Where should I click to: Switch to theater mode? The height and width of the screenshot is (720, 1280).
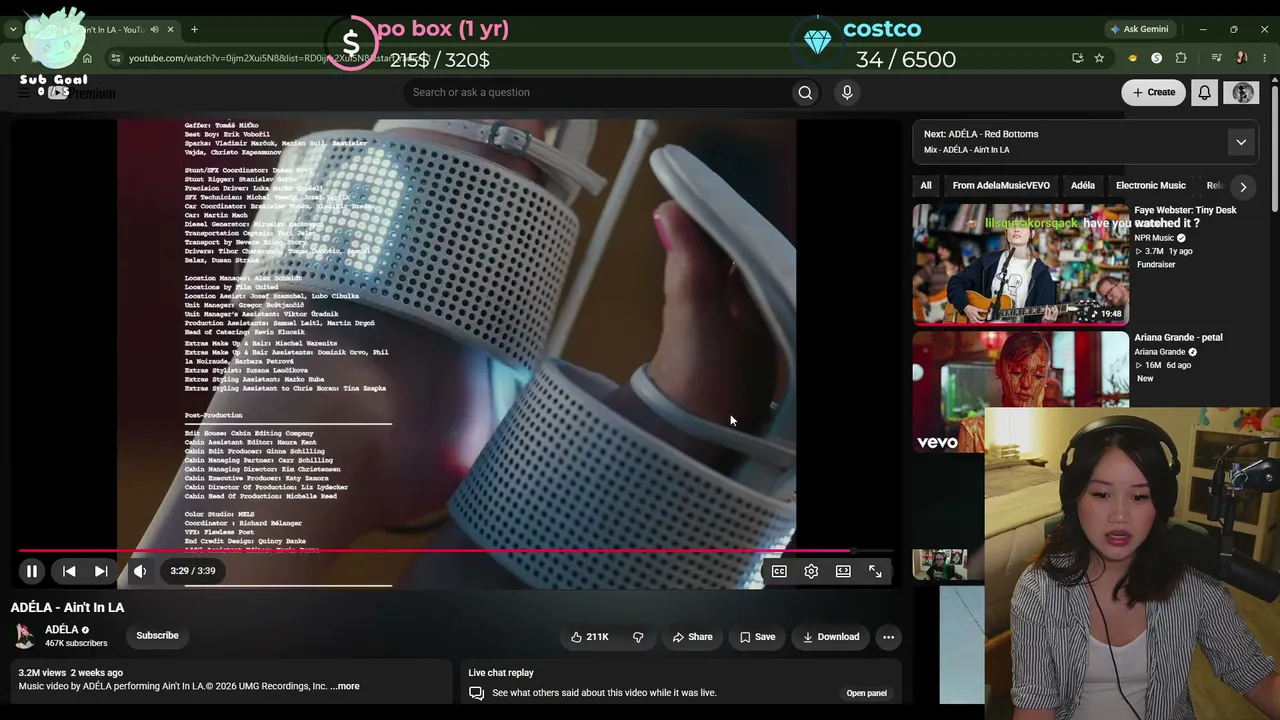pyautogui.click(x=843, y=571)
